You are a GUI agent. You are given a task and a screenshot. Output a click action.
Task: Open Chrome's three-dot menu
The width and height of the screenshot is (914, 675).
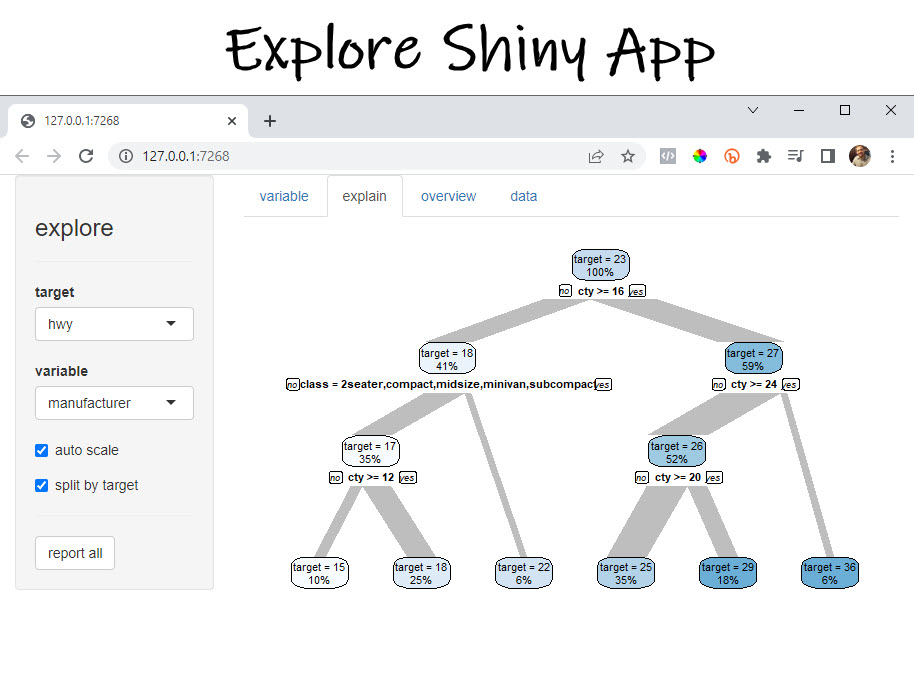click(893, 156)
